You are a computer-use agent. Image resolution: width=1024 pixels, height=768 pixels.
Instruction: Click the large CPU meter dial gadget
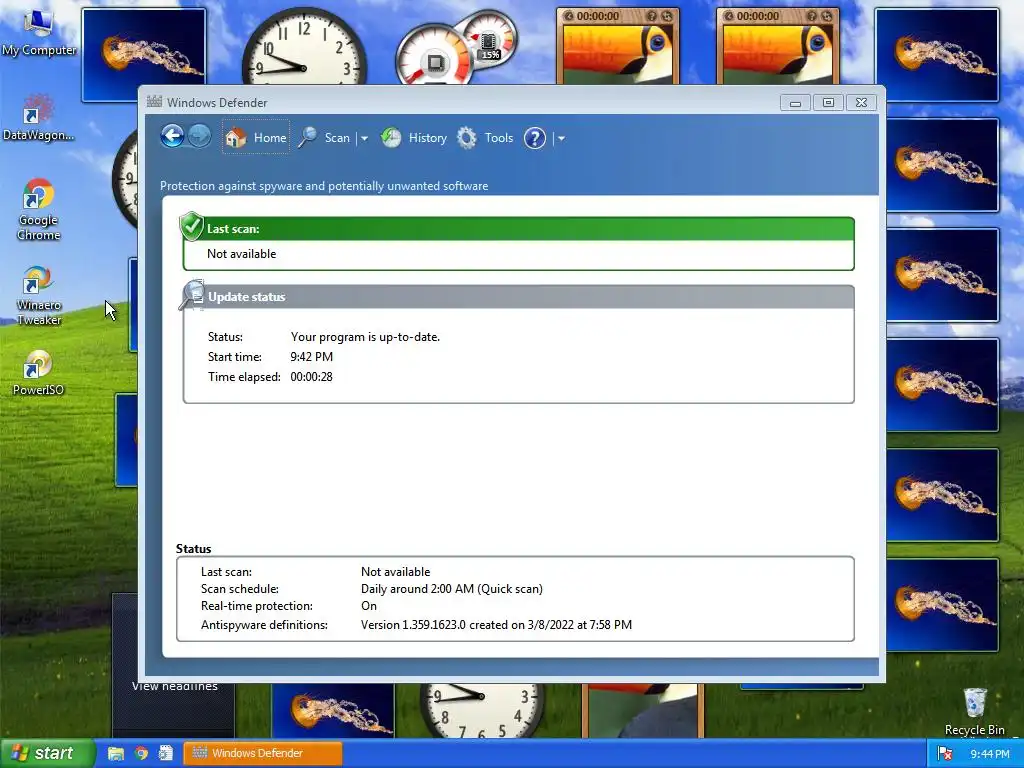click(435, 57)
